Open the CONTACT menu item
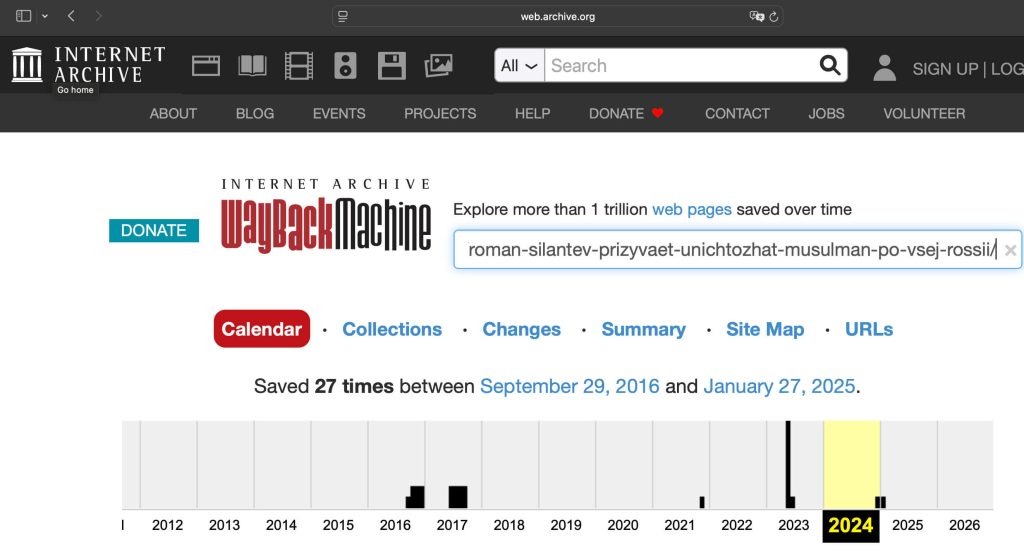Image resolution: width=1024 pixels, height=552 pixels. coord(737,113)
